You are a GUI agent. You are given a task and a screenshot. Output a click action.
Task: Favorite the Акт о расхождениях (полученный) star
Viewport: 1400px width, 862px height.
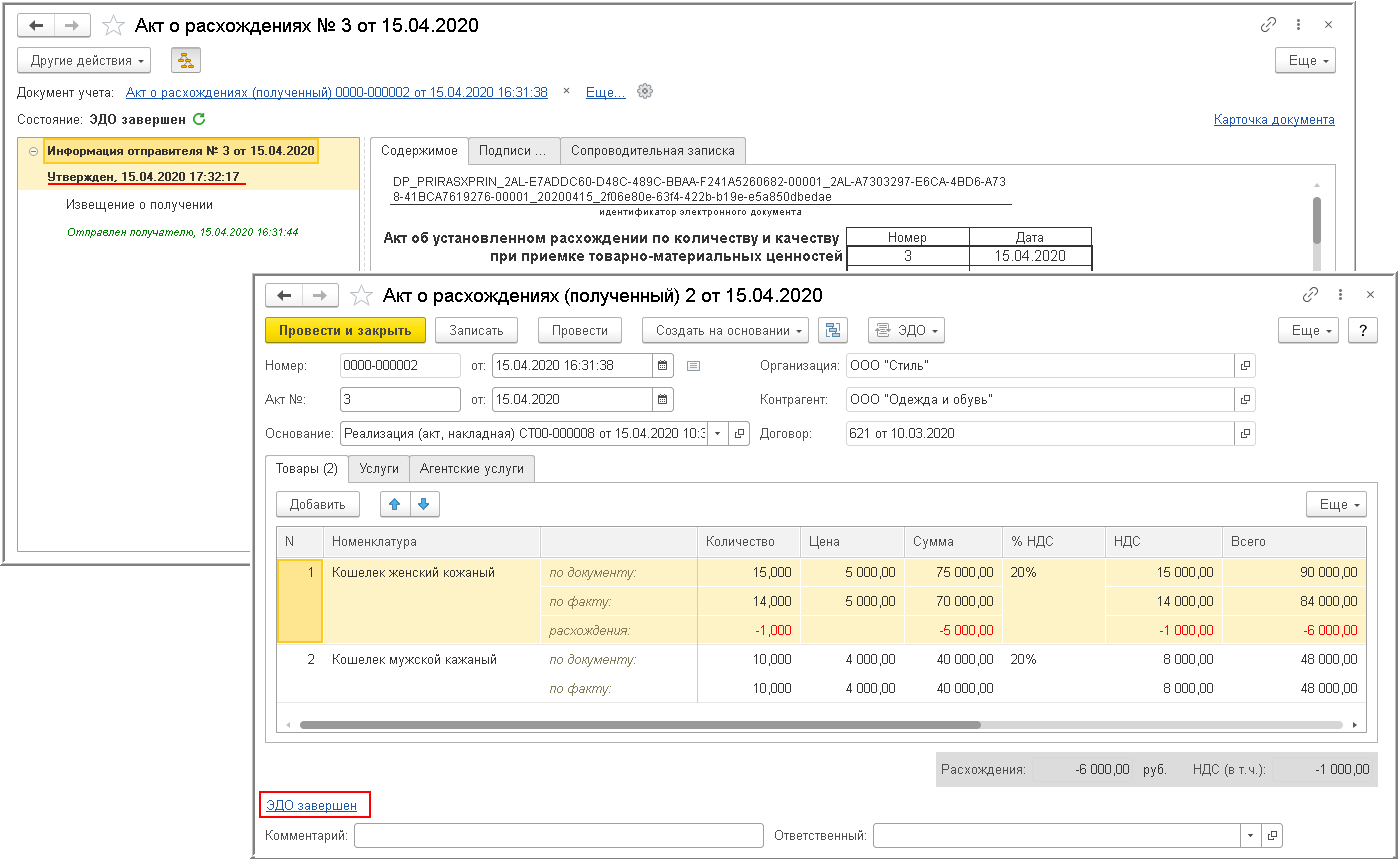[362, 295]
